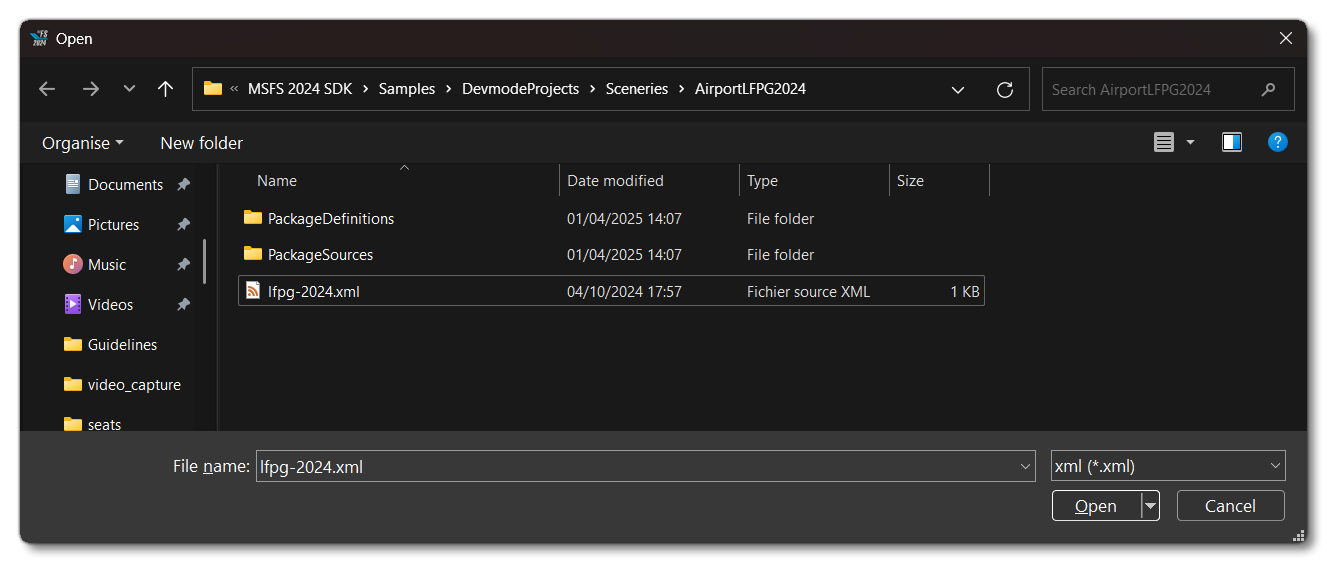Click 'Fichier source XML' type cell

[x=808, y=291]
